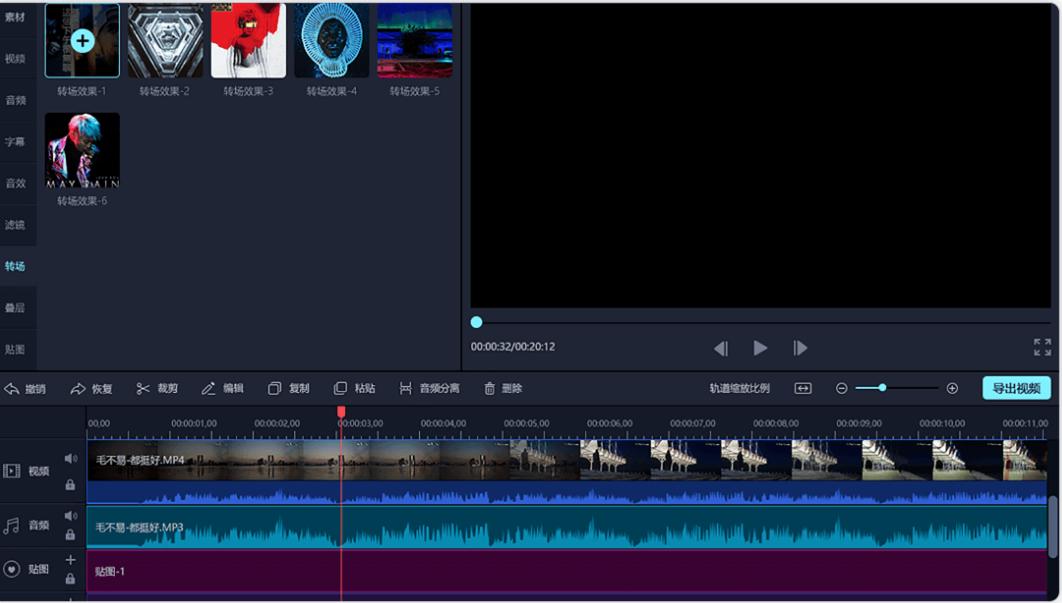
Task: Click the undo (撤销) arrow icon
Action: 12,388
